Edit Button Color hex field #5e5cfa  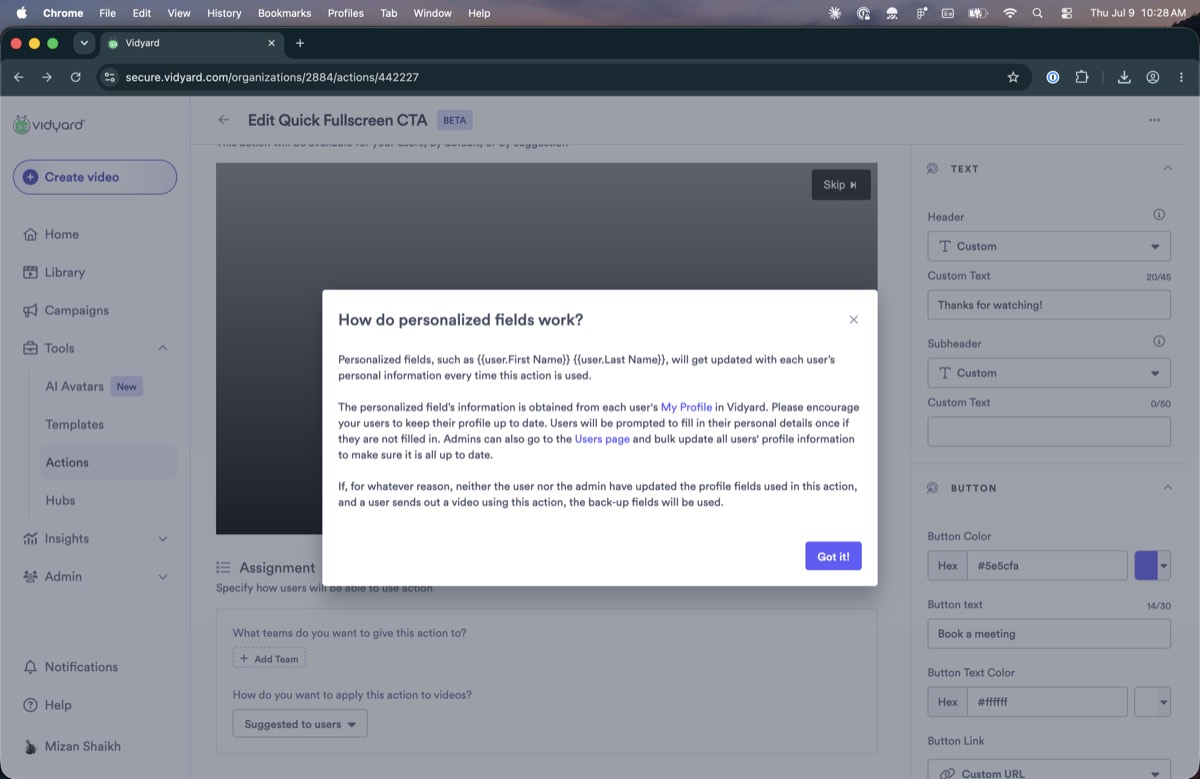pyautogui.click(x=1047, y=565)
